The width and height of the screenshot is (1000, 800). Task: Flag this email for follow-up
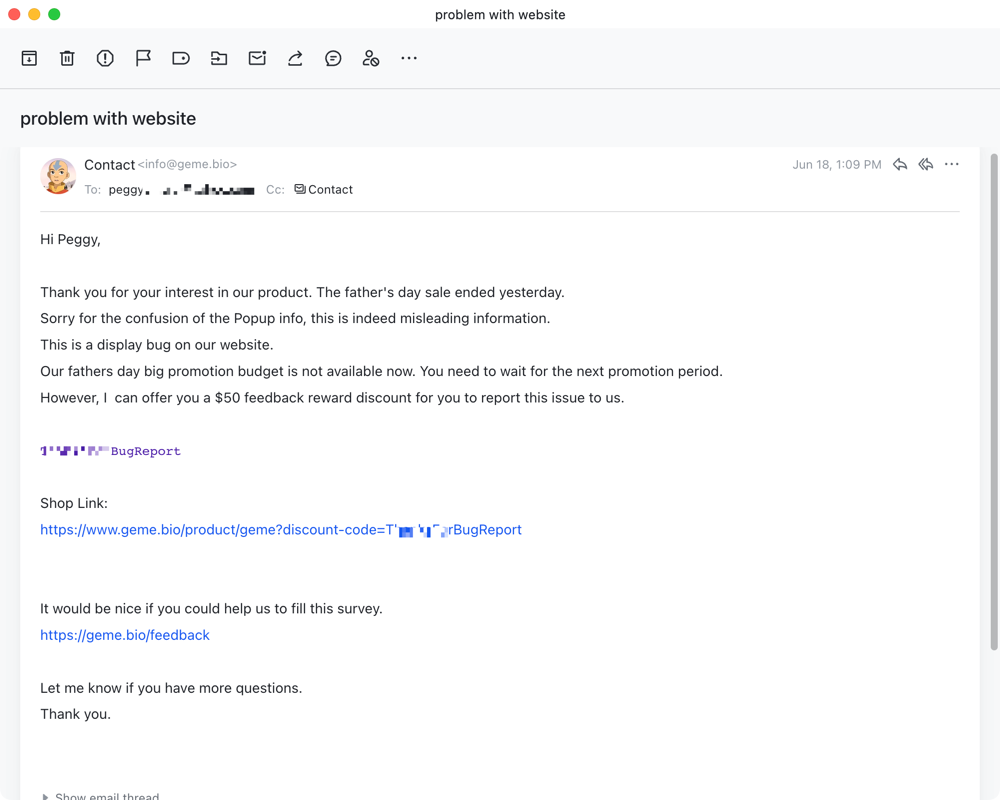tap(143, 58)
